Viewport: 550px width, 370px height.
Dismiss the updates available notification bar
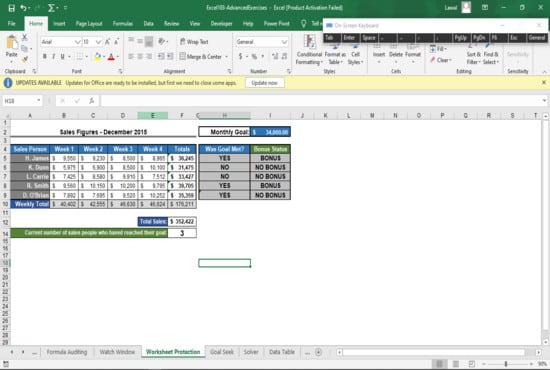pos(544,82)
